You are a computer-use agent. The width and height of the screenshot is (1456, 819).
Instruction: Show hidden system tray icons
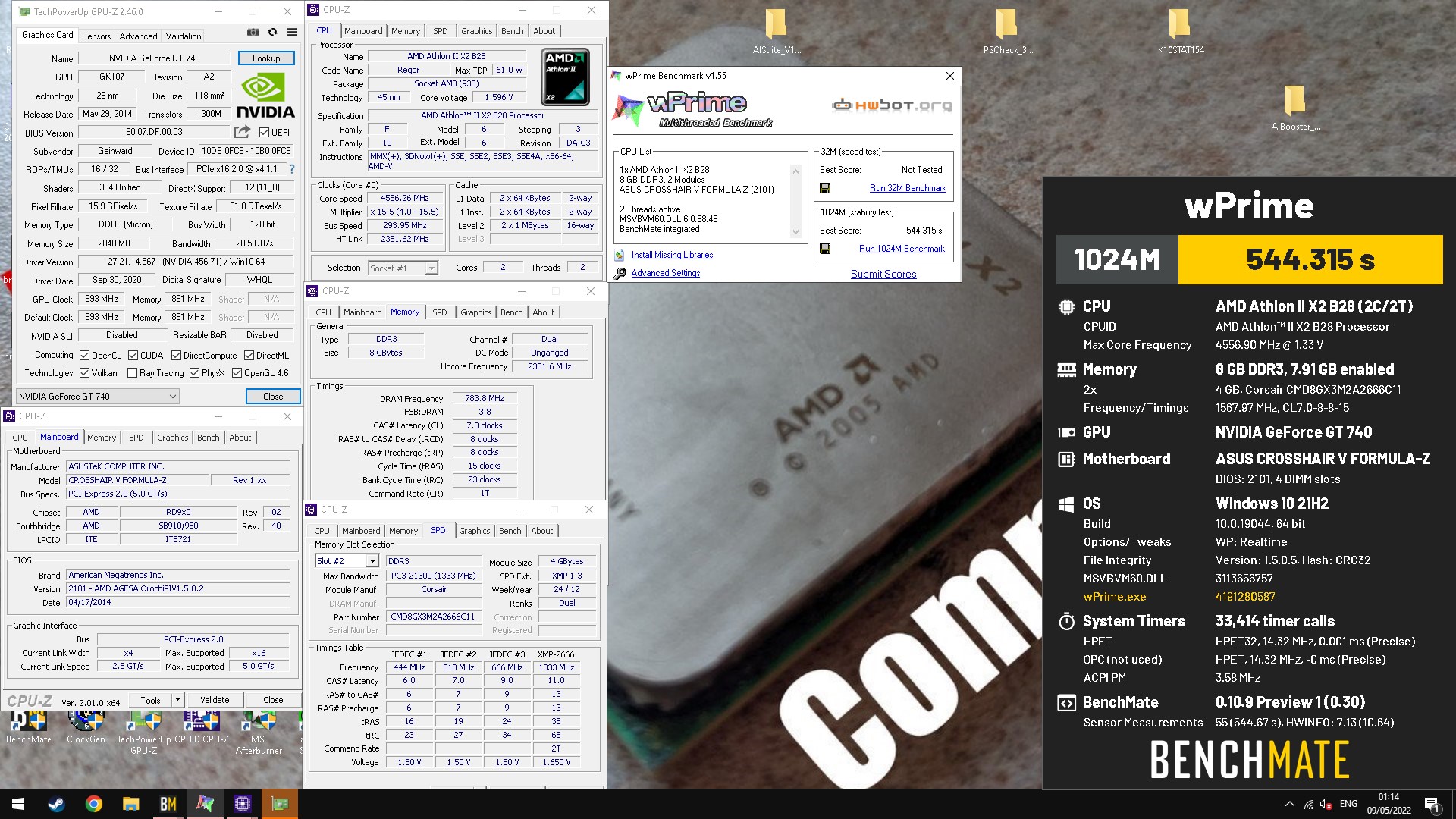pos(1290,804)
